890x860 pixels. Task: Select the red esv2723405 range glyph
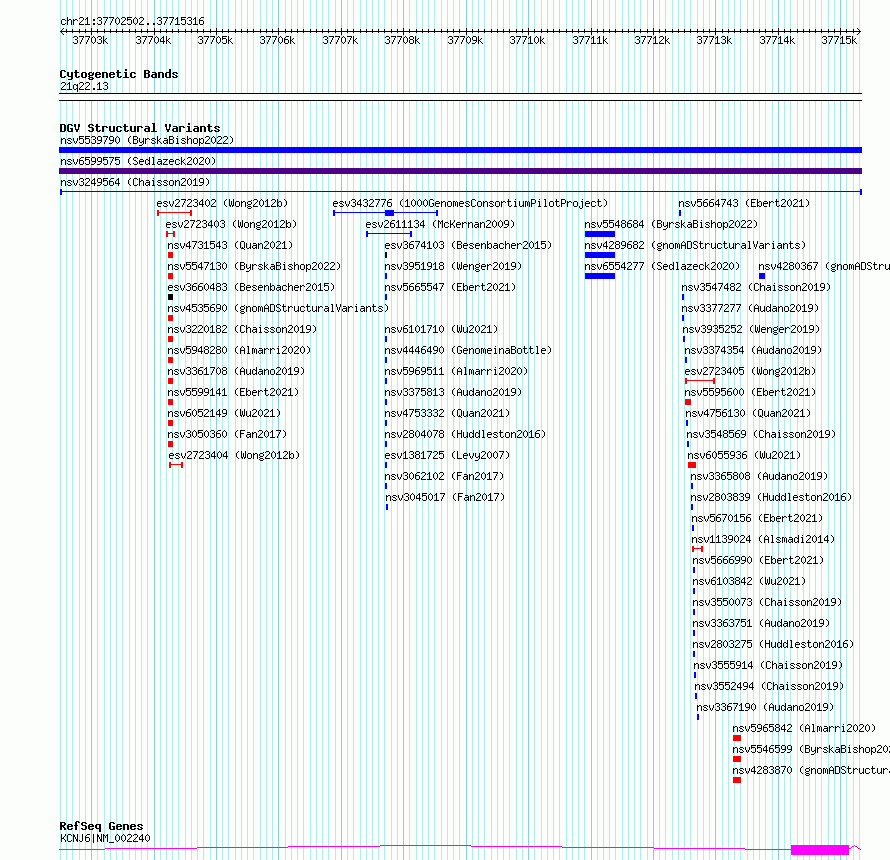pos(700,381)
